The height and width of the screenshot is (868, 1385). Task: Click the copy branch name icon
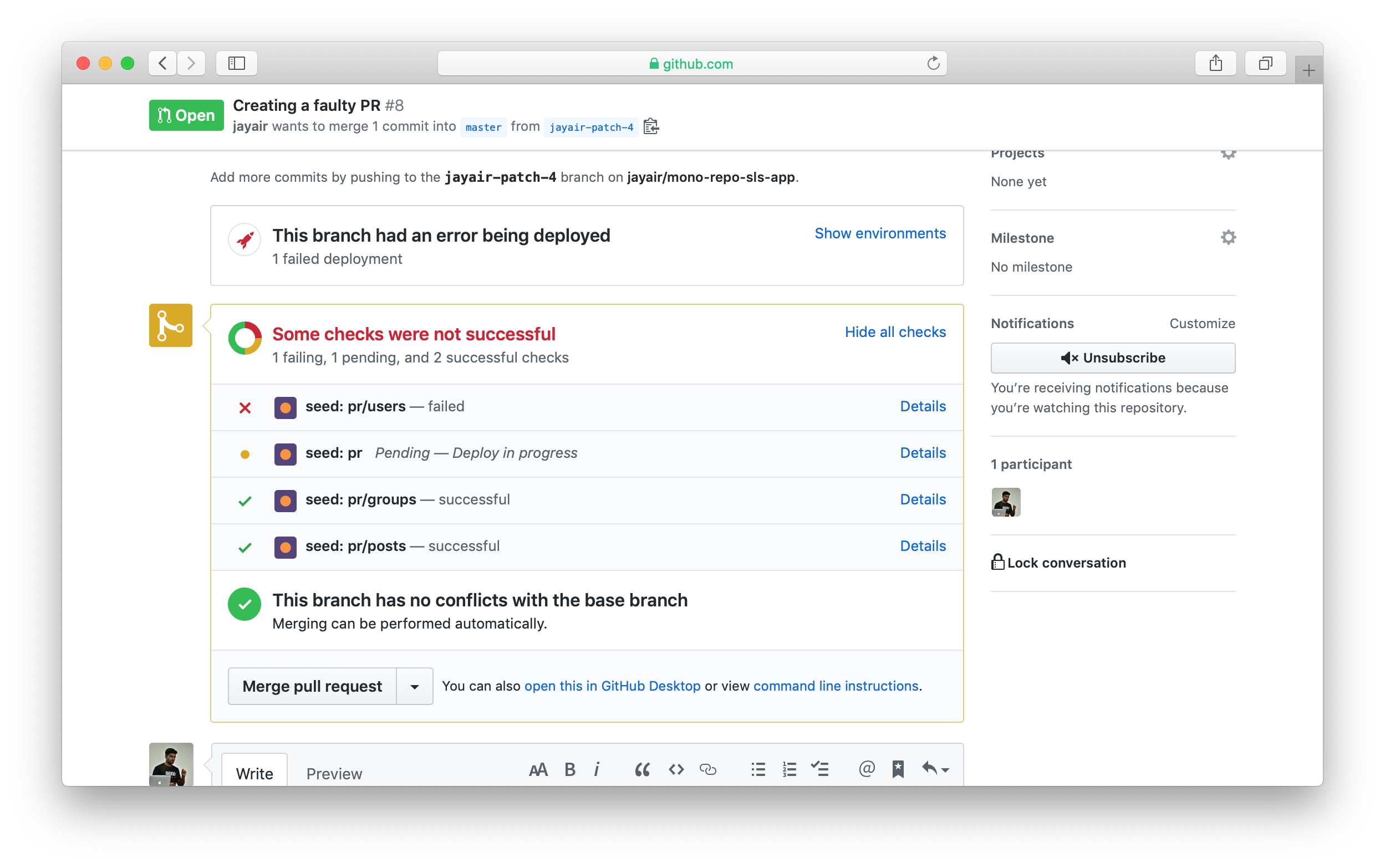pyautogui.click(x=650, y=127)
